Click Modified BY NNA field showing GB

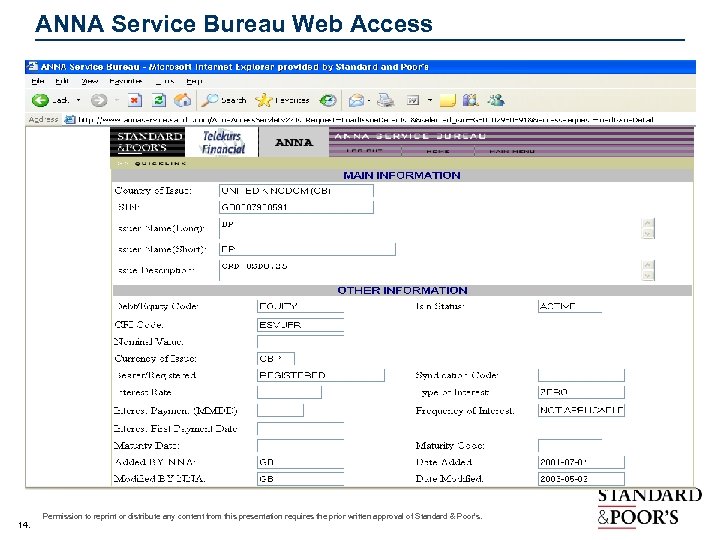[300, 478]
